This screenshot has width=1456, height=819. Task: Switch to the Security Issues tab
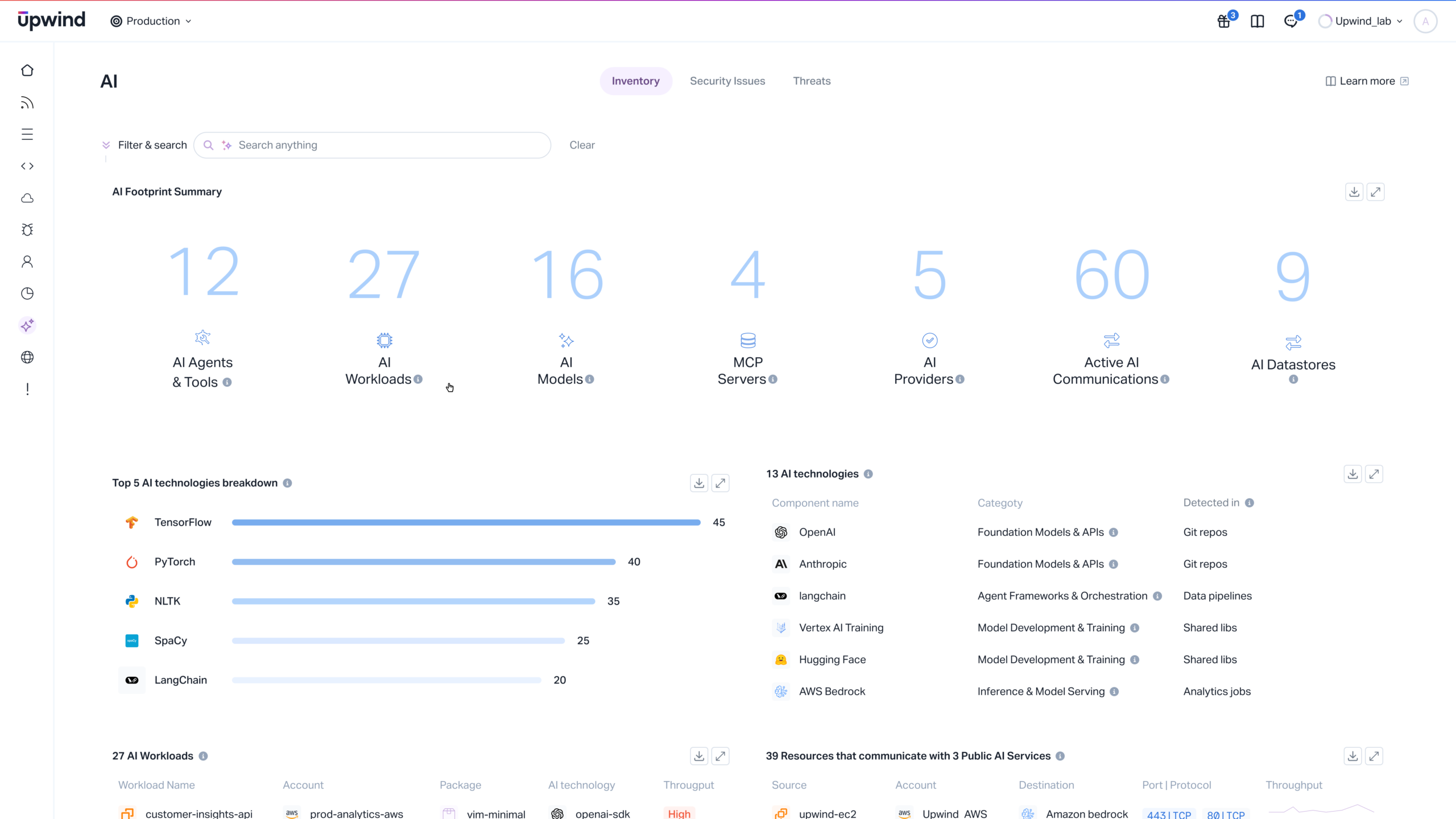[727, 81]
